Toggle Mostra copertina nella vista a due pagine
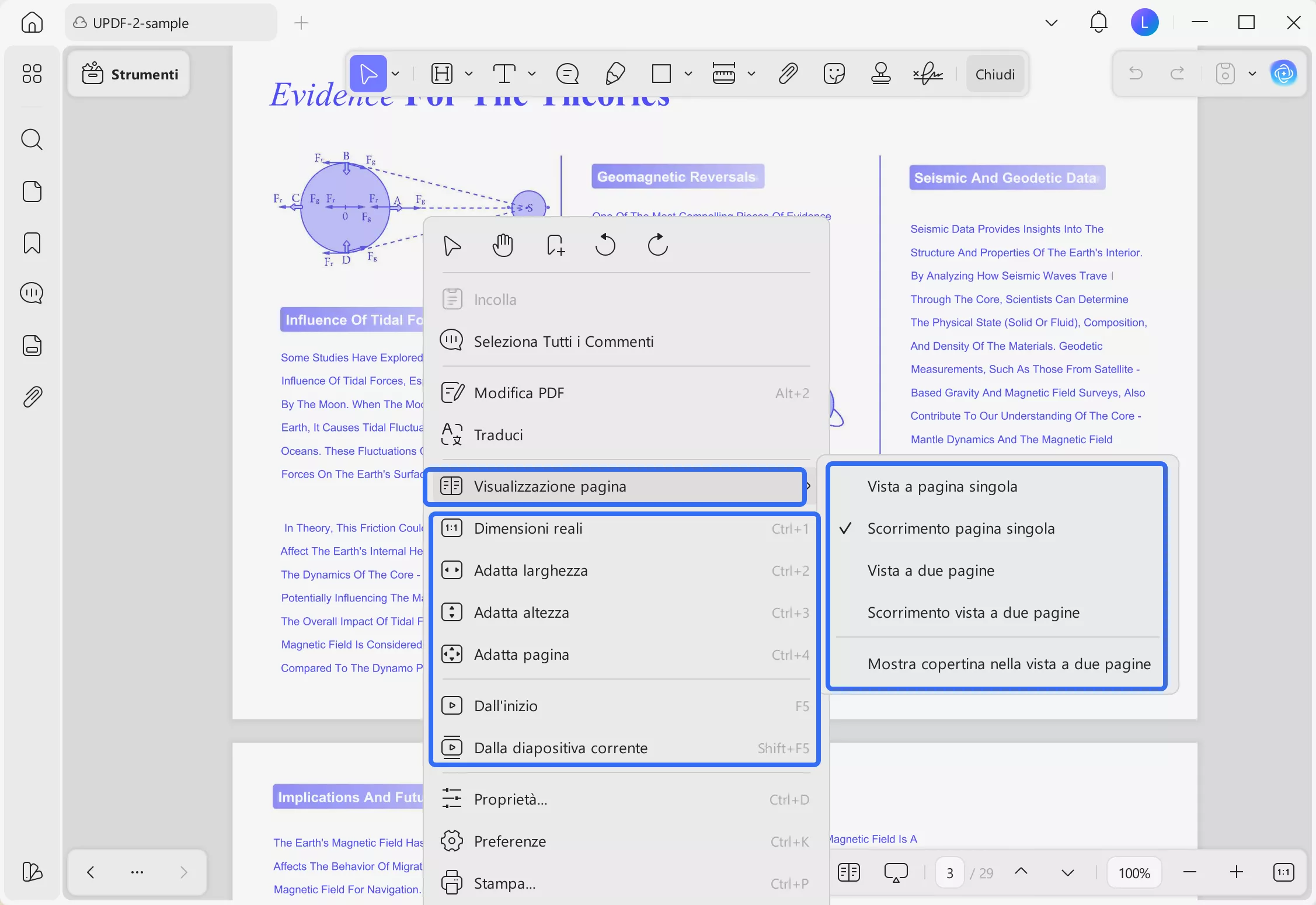The width and height of the screenshot is (1316, 905). point(1009,664)
